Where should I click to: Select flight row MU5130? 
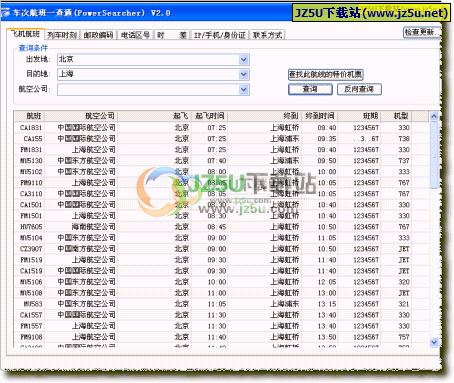coord(221,161)
